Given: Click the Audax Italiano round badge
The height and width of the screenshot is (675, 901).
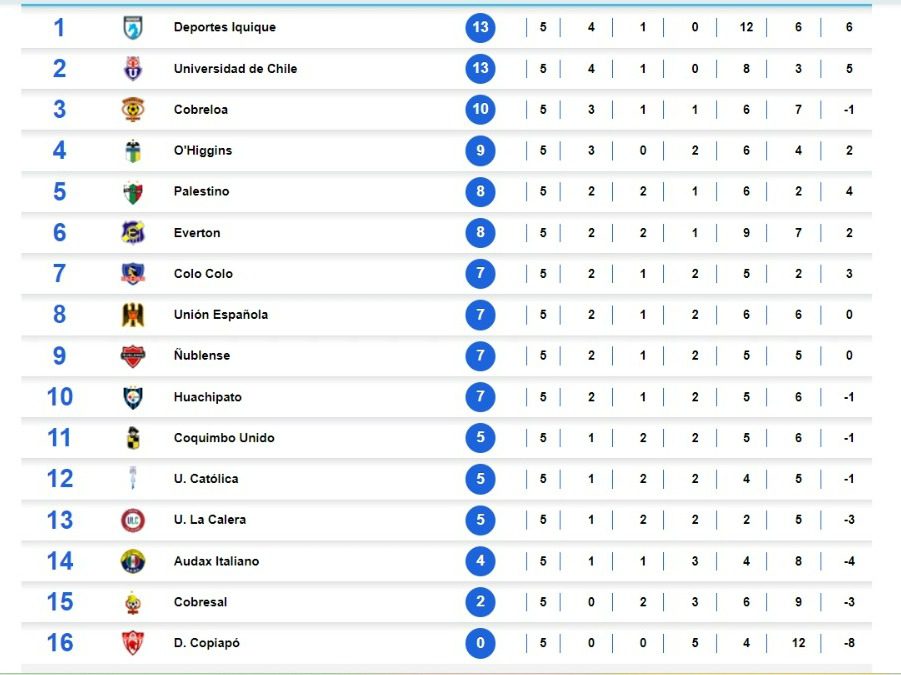Looking at the screenshot, I should [x=133, y=561].
